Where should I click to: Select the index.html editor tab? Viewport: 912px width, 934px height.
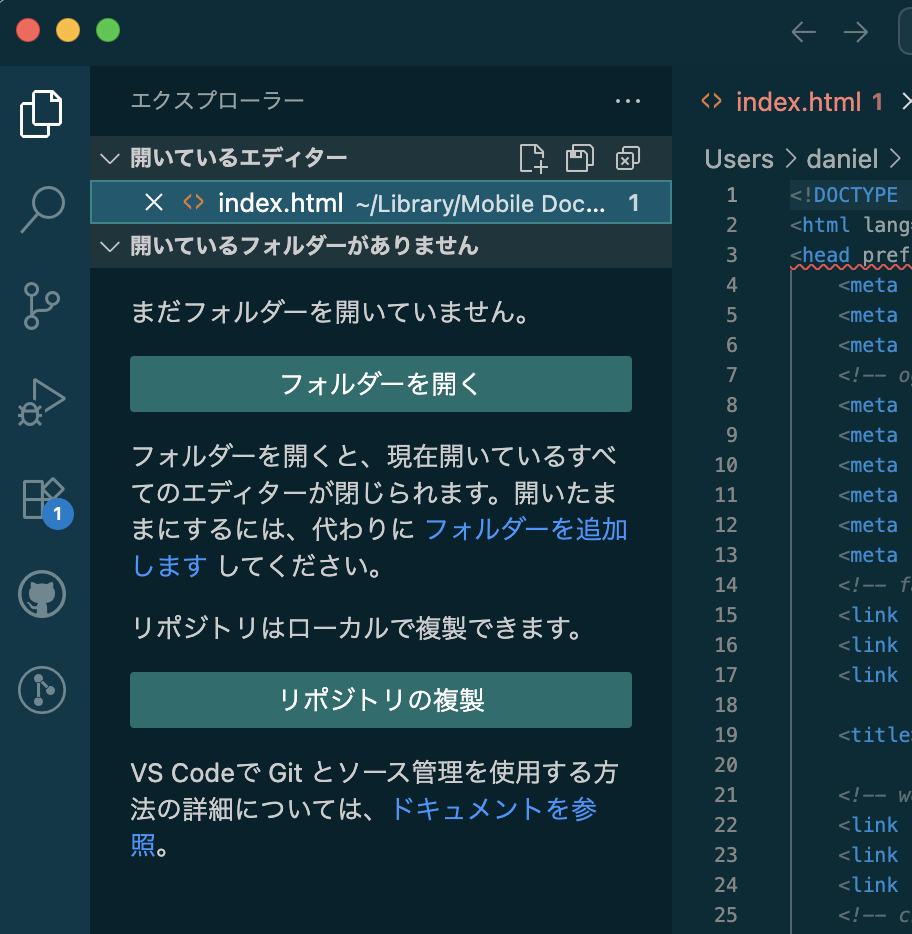click(797, 102)
